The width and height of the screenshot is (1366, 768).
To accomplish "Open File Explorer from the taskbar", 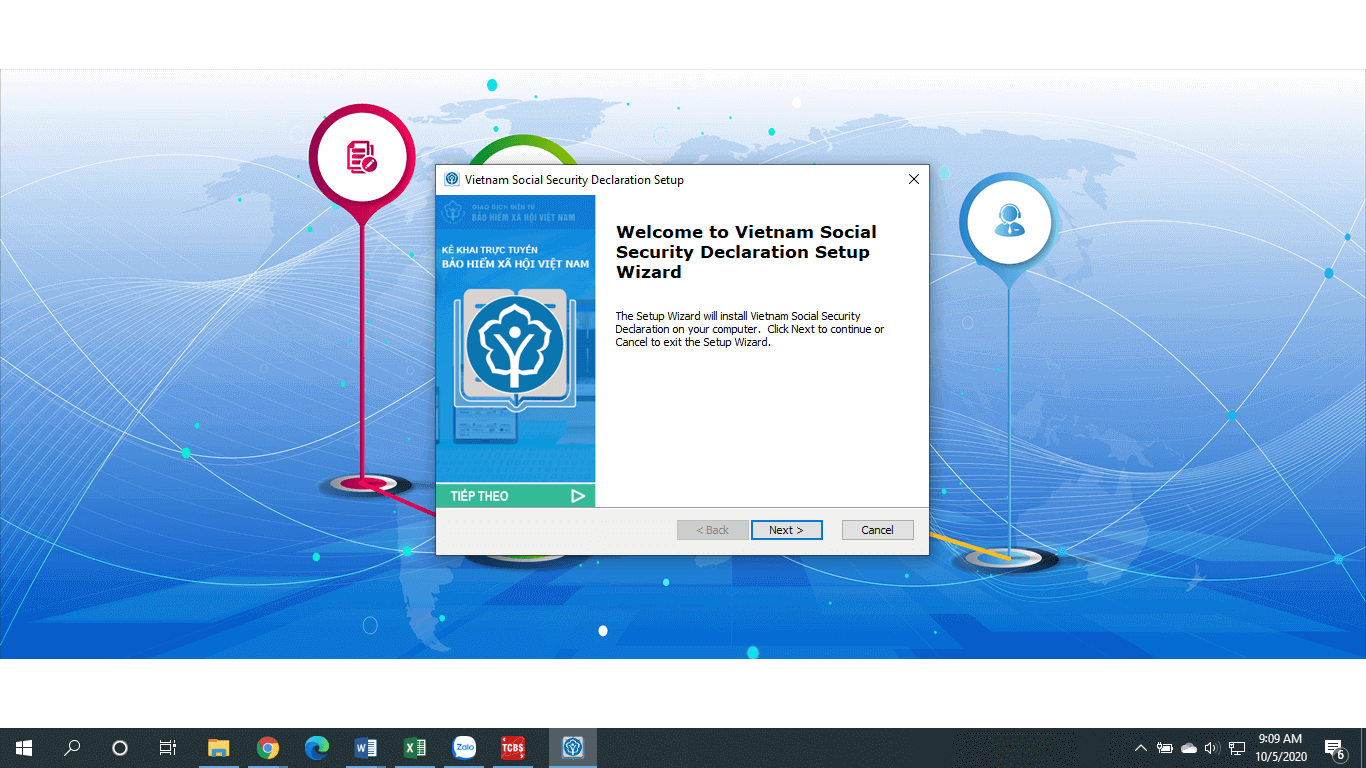I will (x=218, y=748).
